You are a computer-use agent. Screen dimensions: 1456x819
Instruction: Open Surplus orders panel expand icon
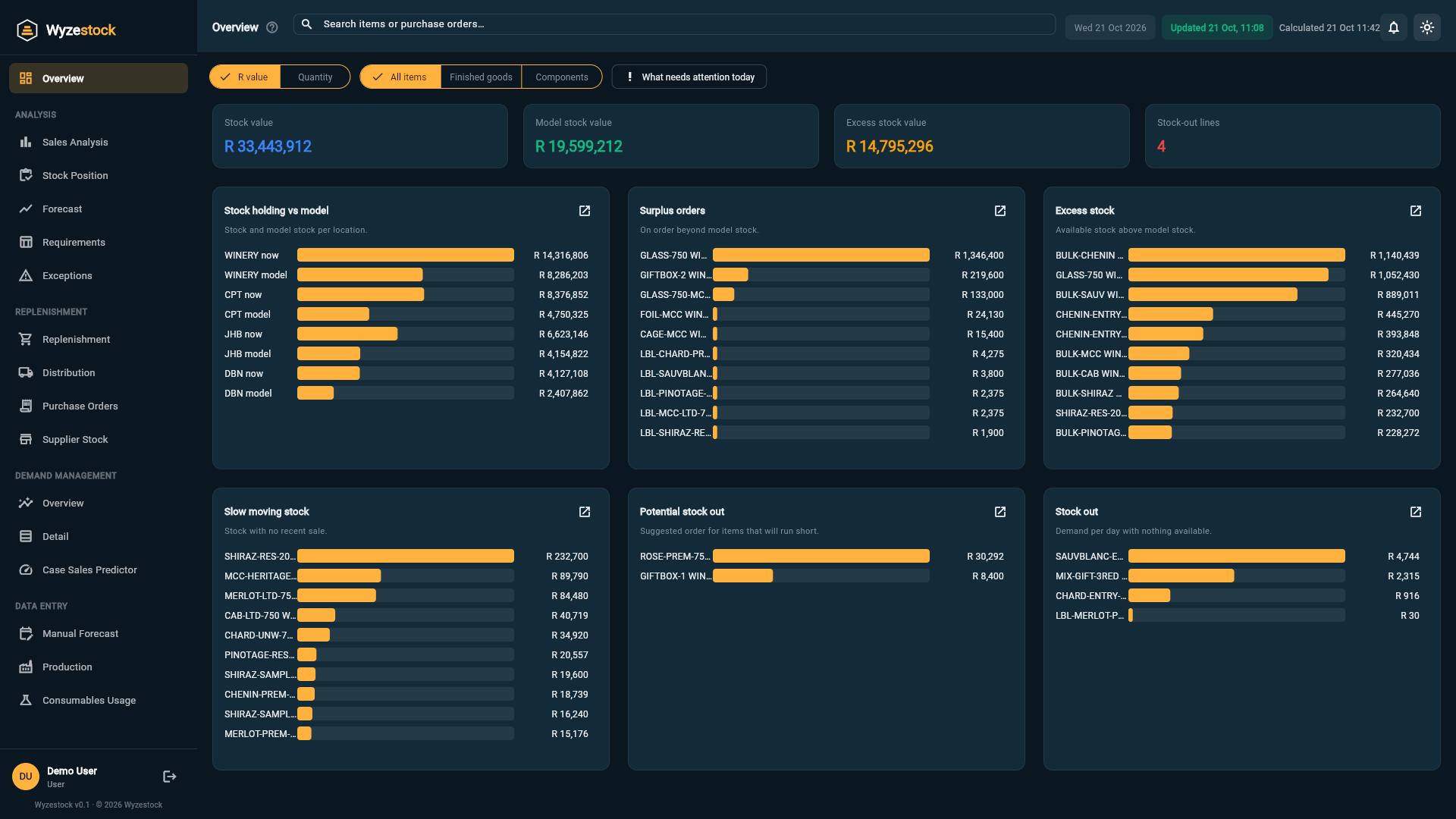[1000, 211]
